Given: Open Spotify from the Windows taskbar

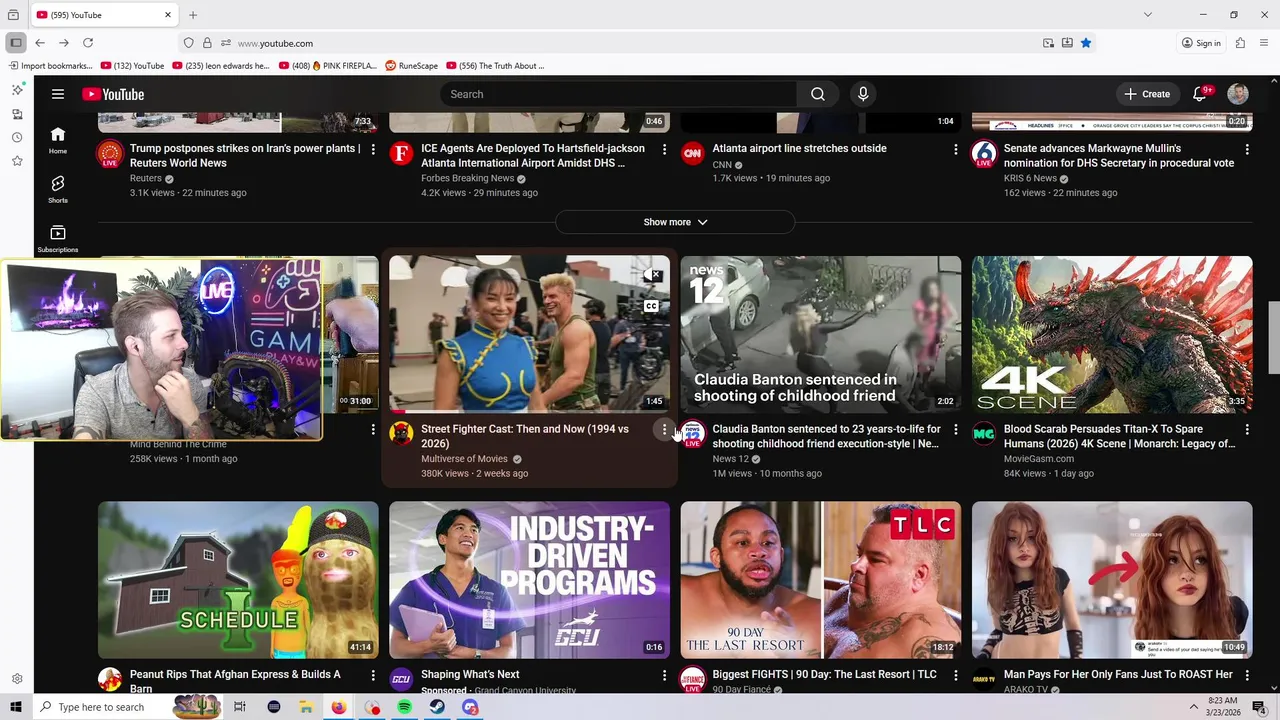Looking at the screenshot, I should [x=404, y=707].
